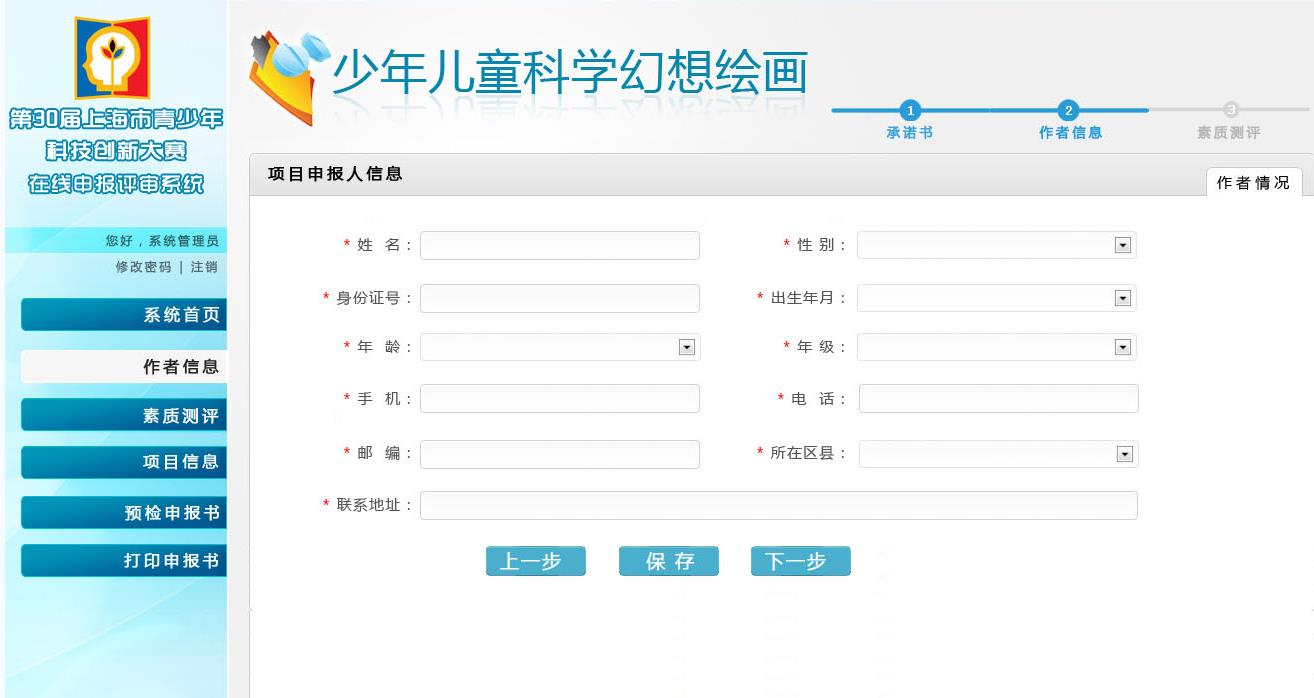This screenshot has height=698, width=1314.
Task: Open the 所在区县 dropdown
Action: point(1124,455)
